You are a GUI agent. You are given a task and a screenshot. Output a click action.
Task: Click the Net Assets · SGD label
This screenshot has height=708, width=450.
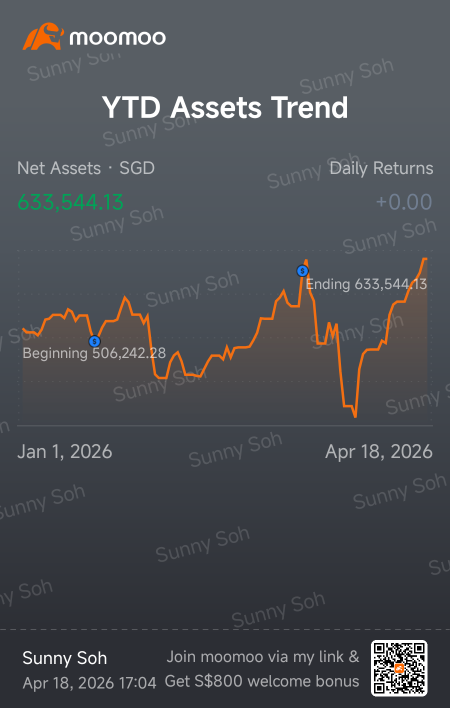pyautogui.click(x=86, y=168)
